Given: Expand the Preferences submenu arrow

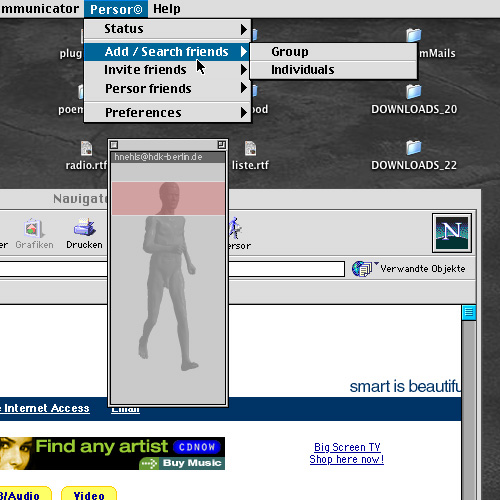Looking at the screenshot, I should (244, 113).
